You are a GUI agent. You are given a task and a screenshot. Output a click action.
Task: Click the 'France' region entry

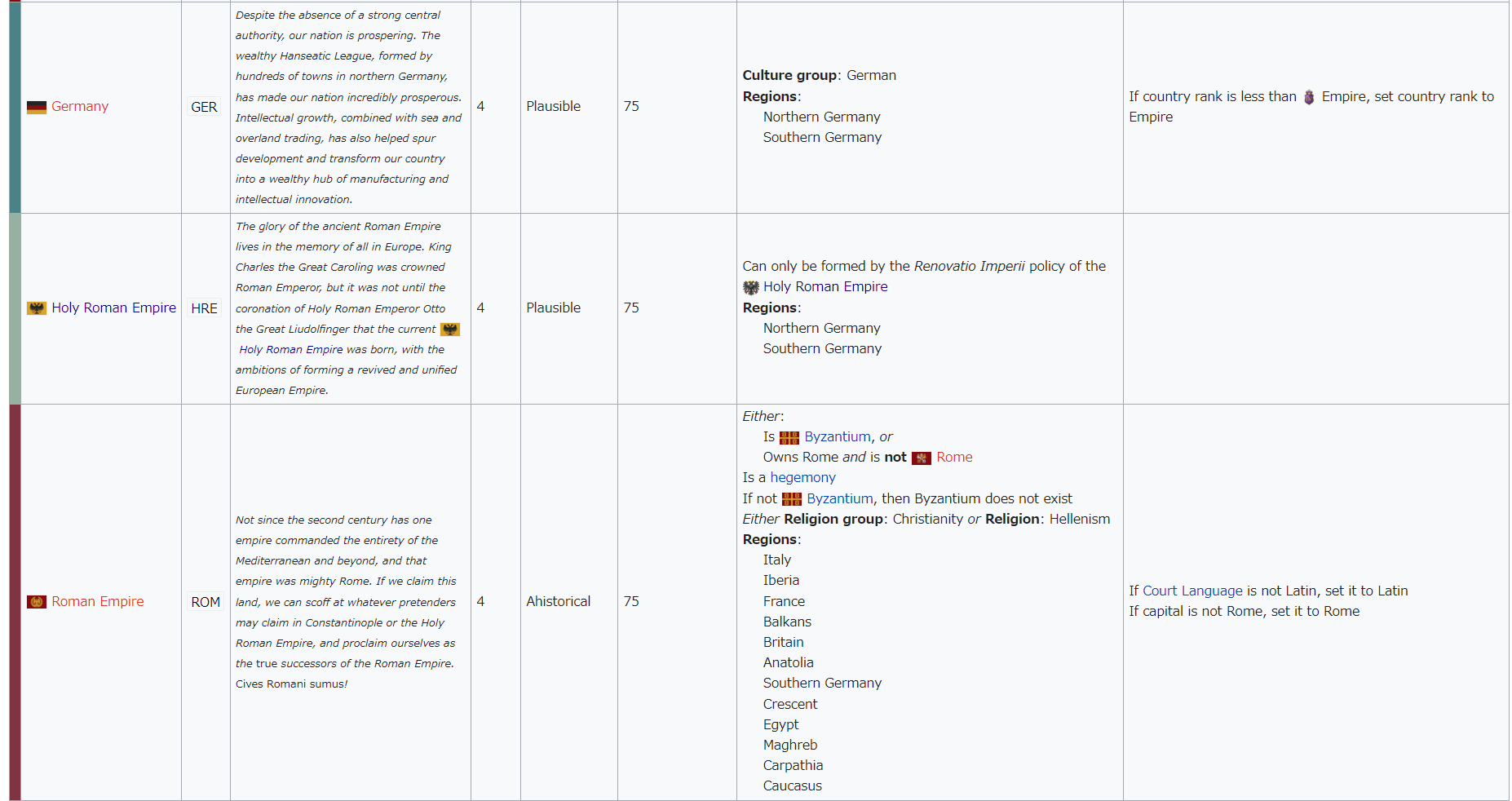pyautogui.click(x=784, y=601)
